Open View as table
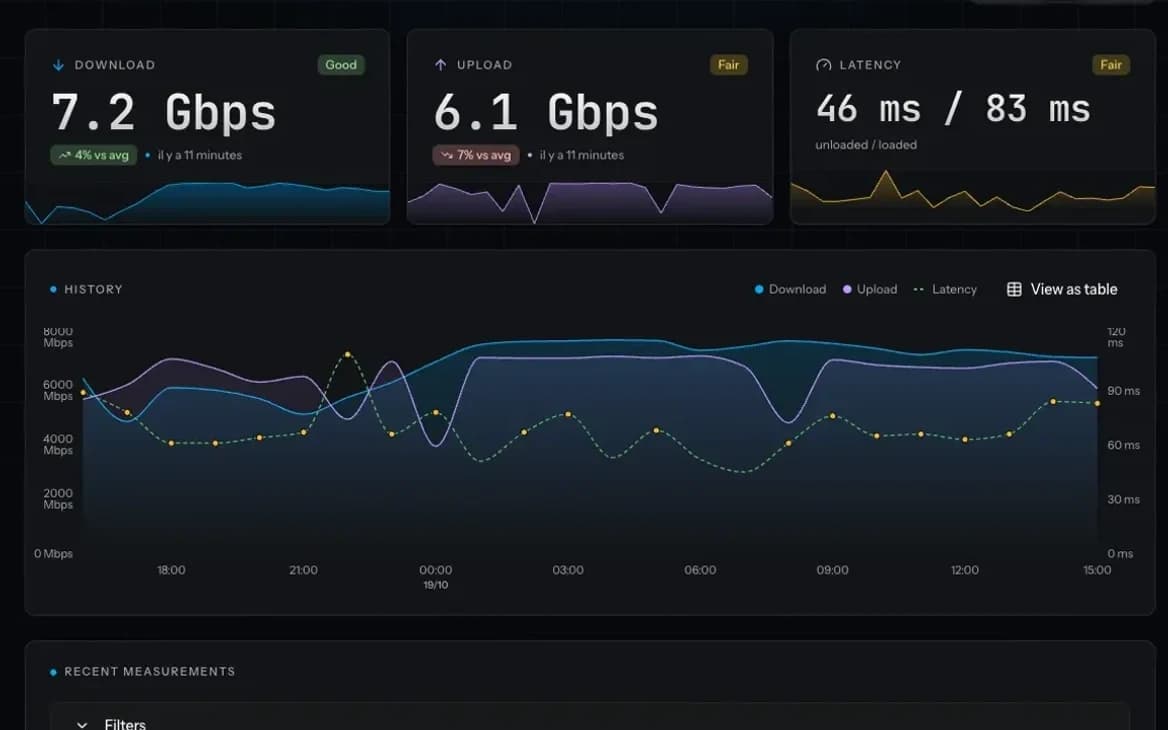The image size is (1168, 730). [1062, 289]
